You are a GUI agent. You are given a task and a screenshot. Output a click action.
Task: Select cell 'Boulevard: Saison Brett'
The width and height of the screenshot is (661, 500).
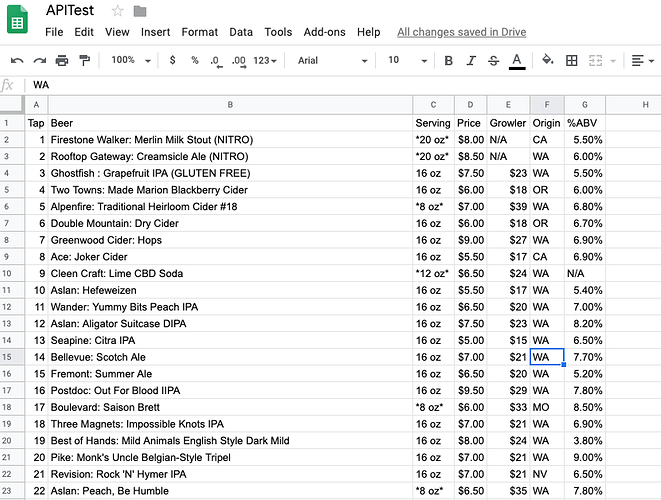[x=230, y=407]
